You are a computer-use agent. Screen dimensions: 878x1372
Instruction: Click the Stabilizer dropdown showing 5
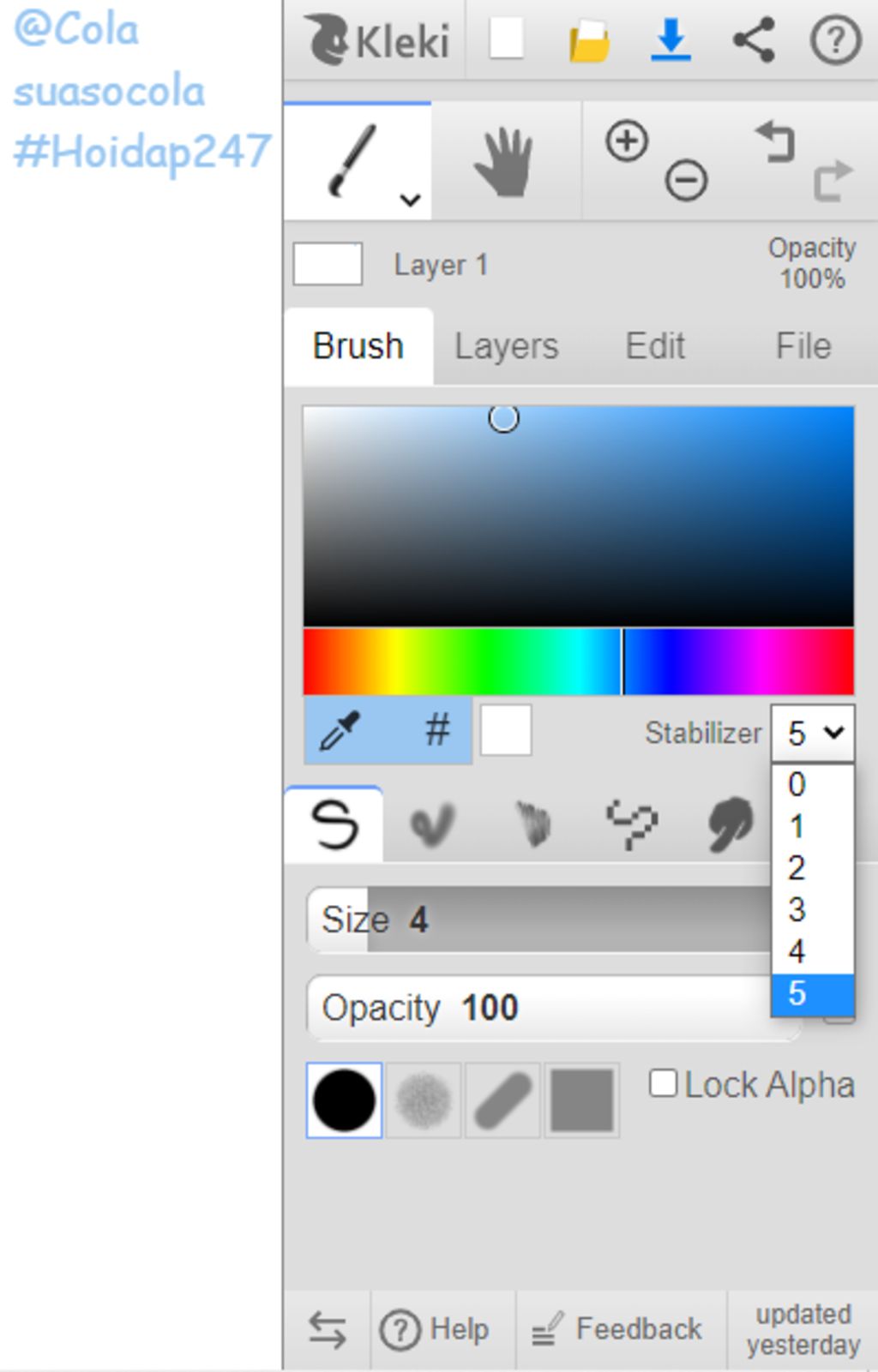point(812,734)
